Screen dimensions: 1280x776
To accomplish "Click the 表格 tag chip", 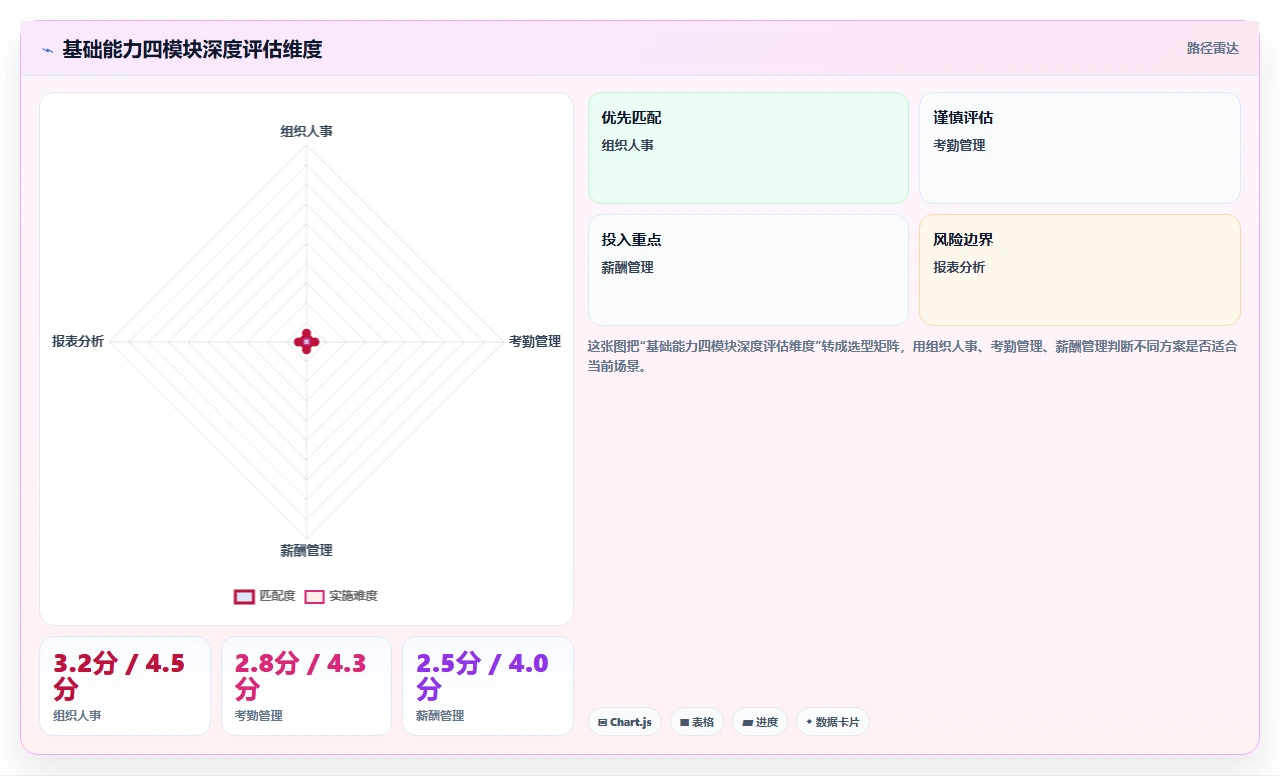I will [x=697, y=722].
